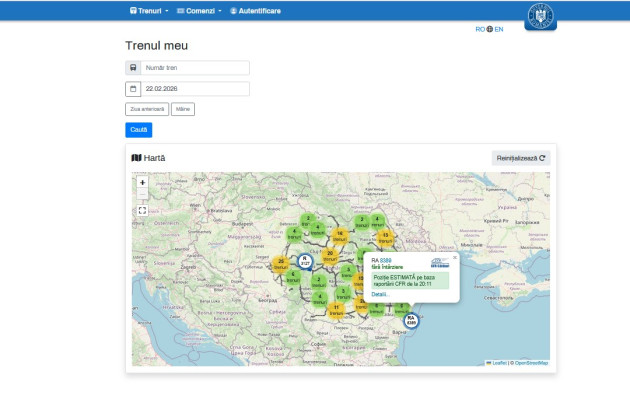Screen dimensions: 630x396
Task: Select the Ziua anterioară button
Action: pyautogui.click(x=147, y=109)
